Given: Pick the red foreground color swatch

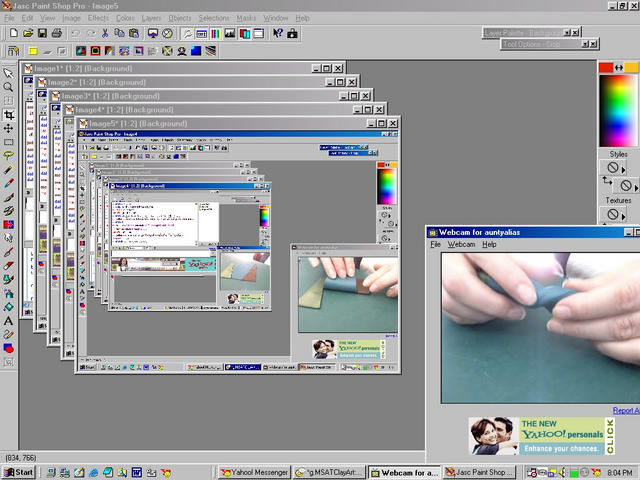Looking at the screenshot, I should pyautogui.click(x=606, y=67).
